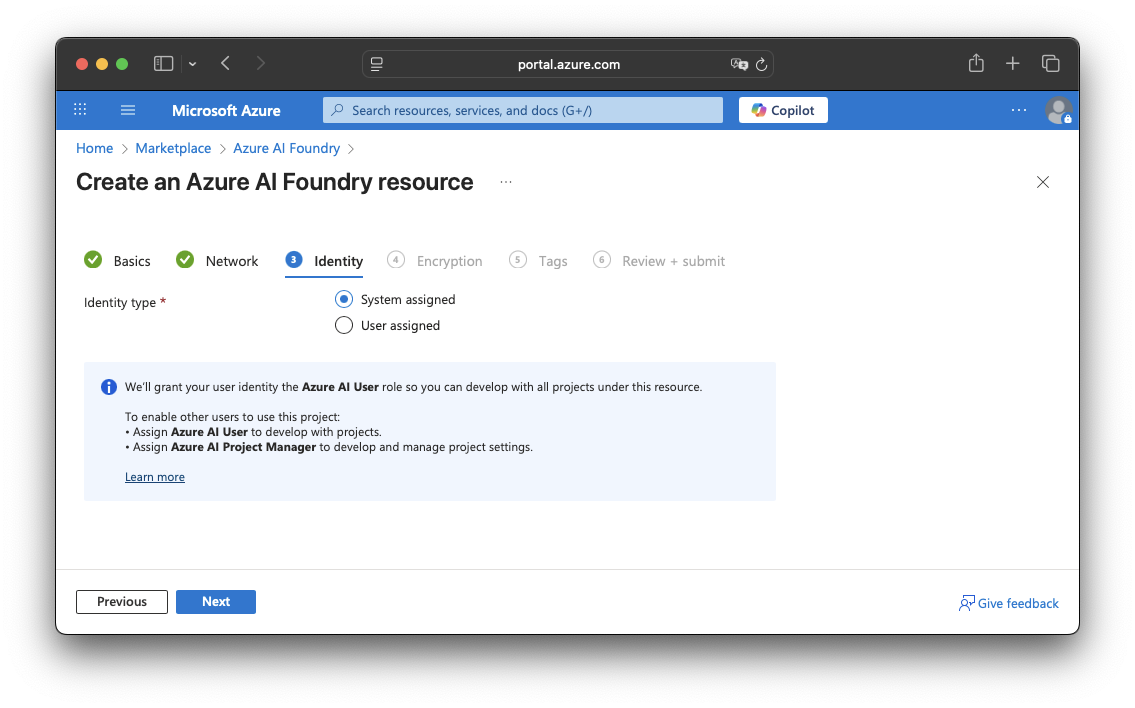Open Give feedback link

point(1008,603)
